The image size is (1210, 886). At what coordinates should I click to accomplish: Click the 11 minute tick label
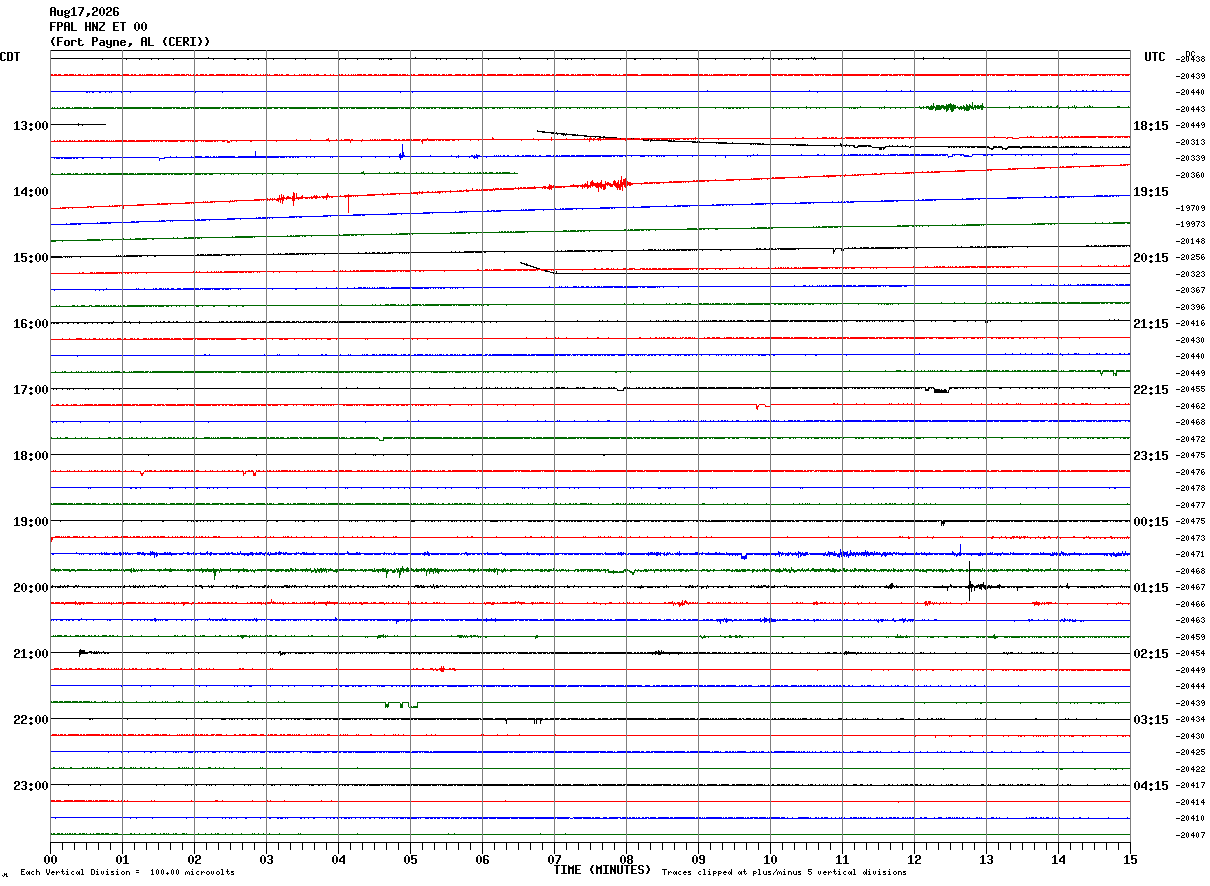(842, 859)
